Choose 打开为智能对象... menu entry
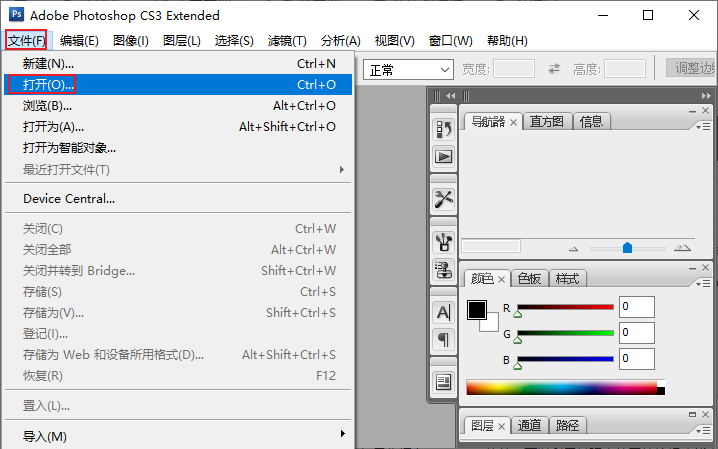Viewport: 718px width, 449px height. point(178,148)
